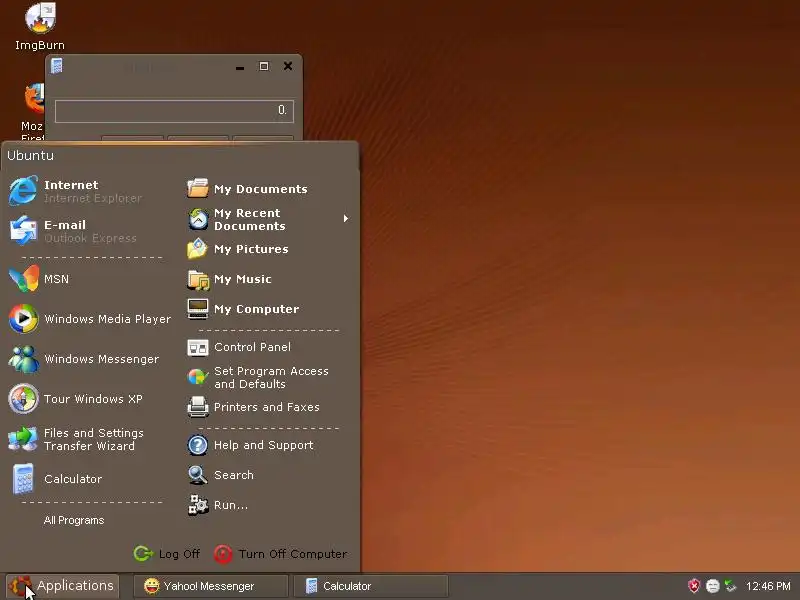Click the My Computer text label

coord(256,309)
